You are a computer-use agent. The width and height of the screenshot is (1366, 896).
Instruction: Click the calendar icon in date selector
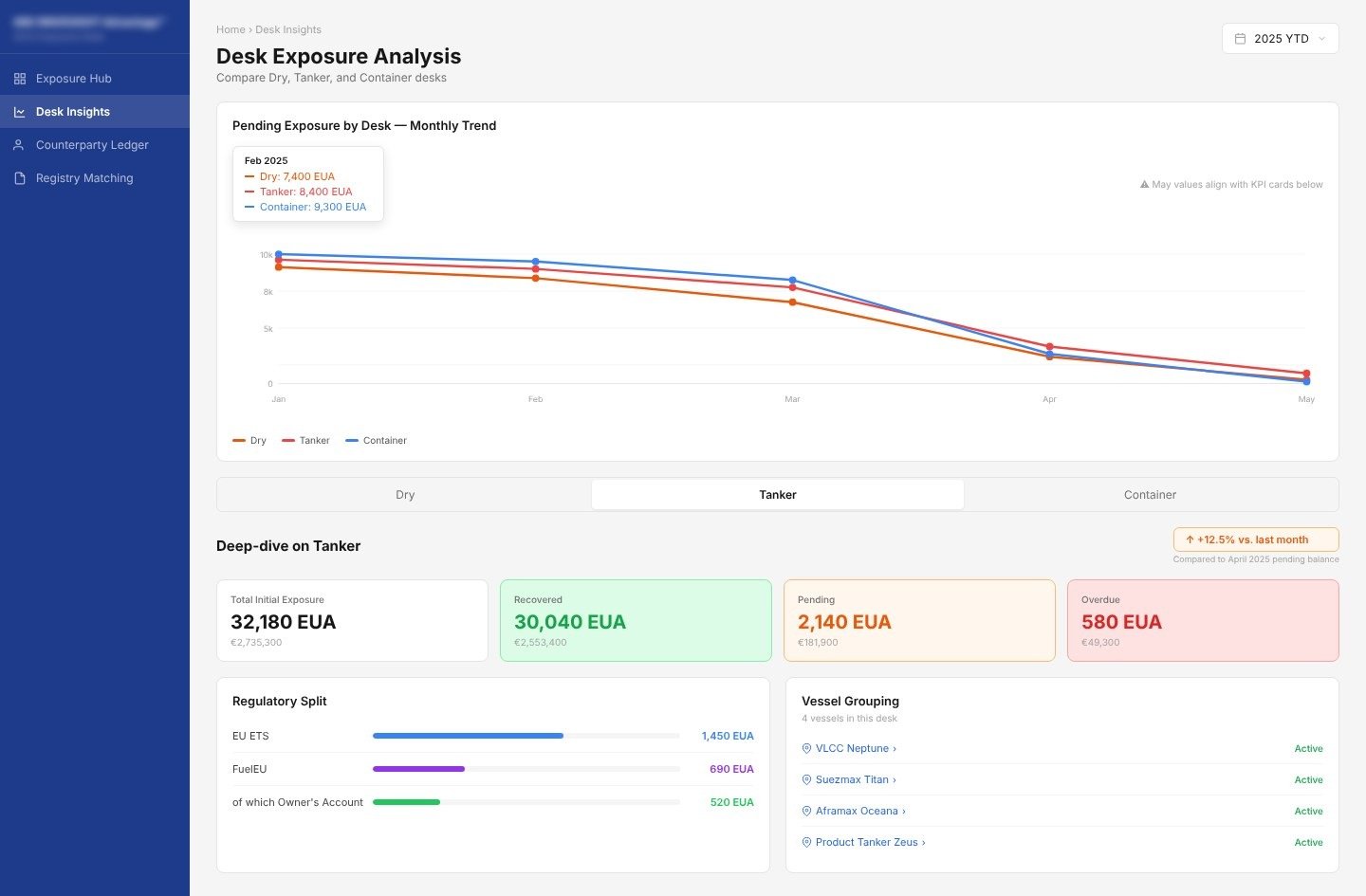(x=1240, y=39)
